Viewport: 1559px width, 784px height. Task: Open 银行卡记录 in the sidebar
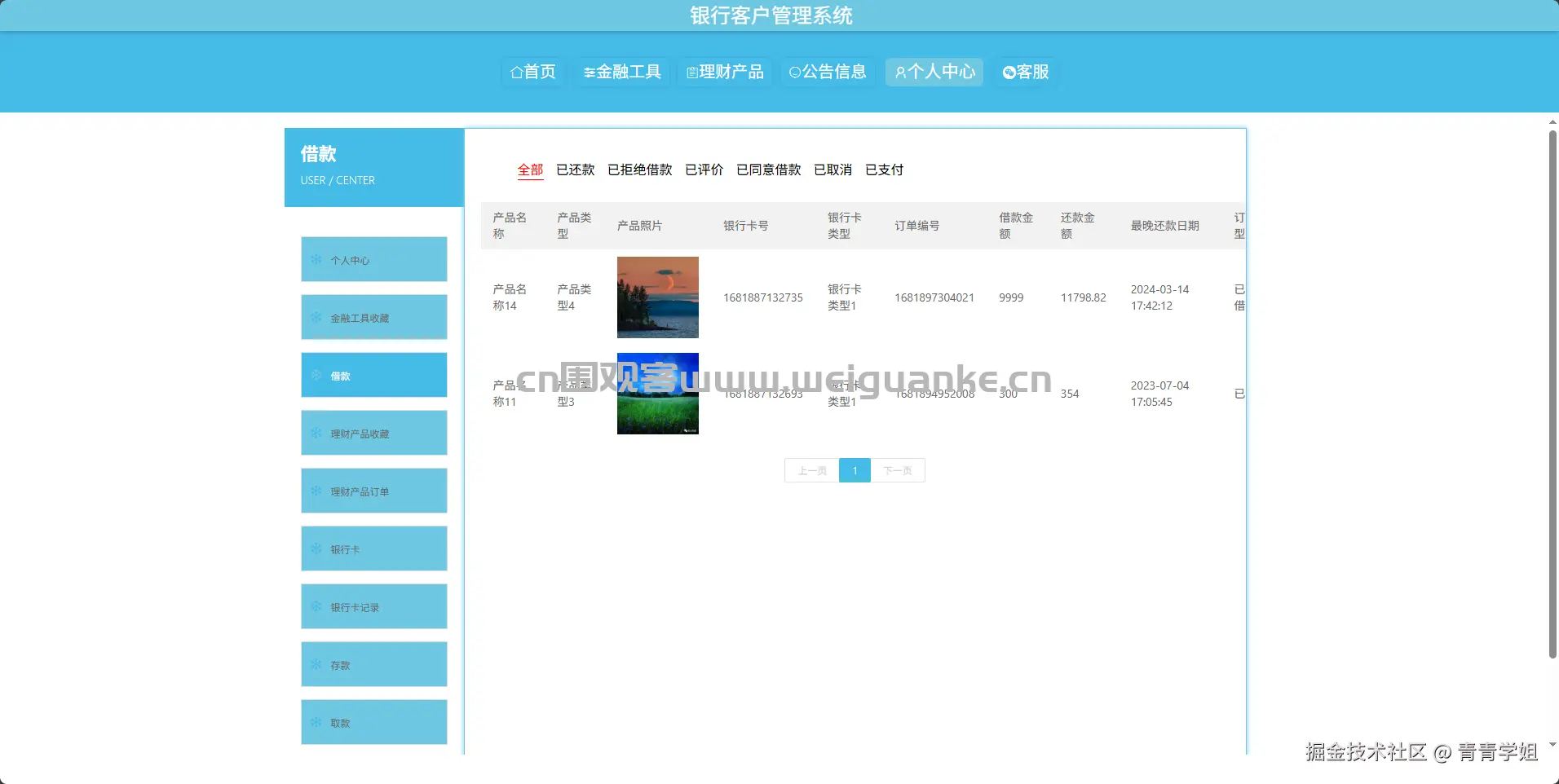click(x=374, y=606)
